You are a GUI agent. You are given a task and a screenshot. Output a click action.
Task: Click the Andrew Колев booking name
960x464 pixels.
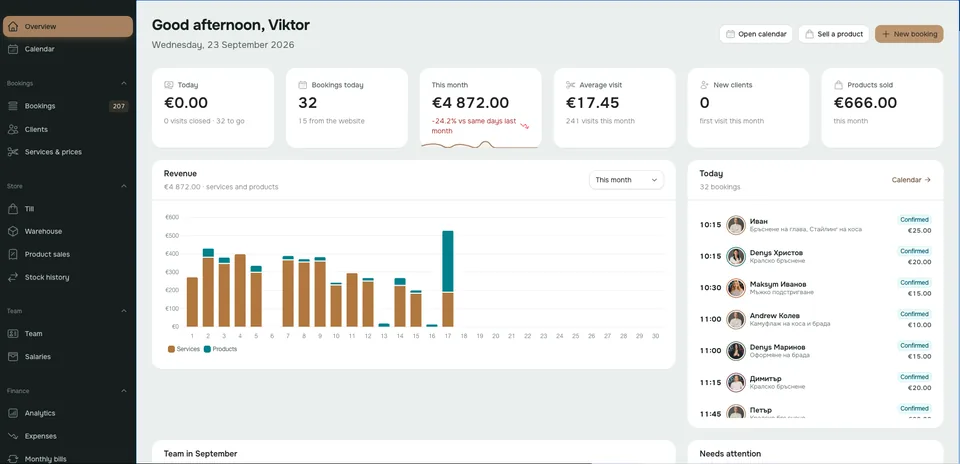pos(774,316)
